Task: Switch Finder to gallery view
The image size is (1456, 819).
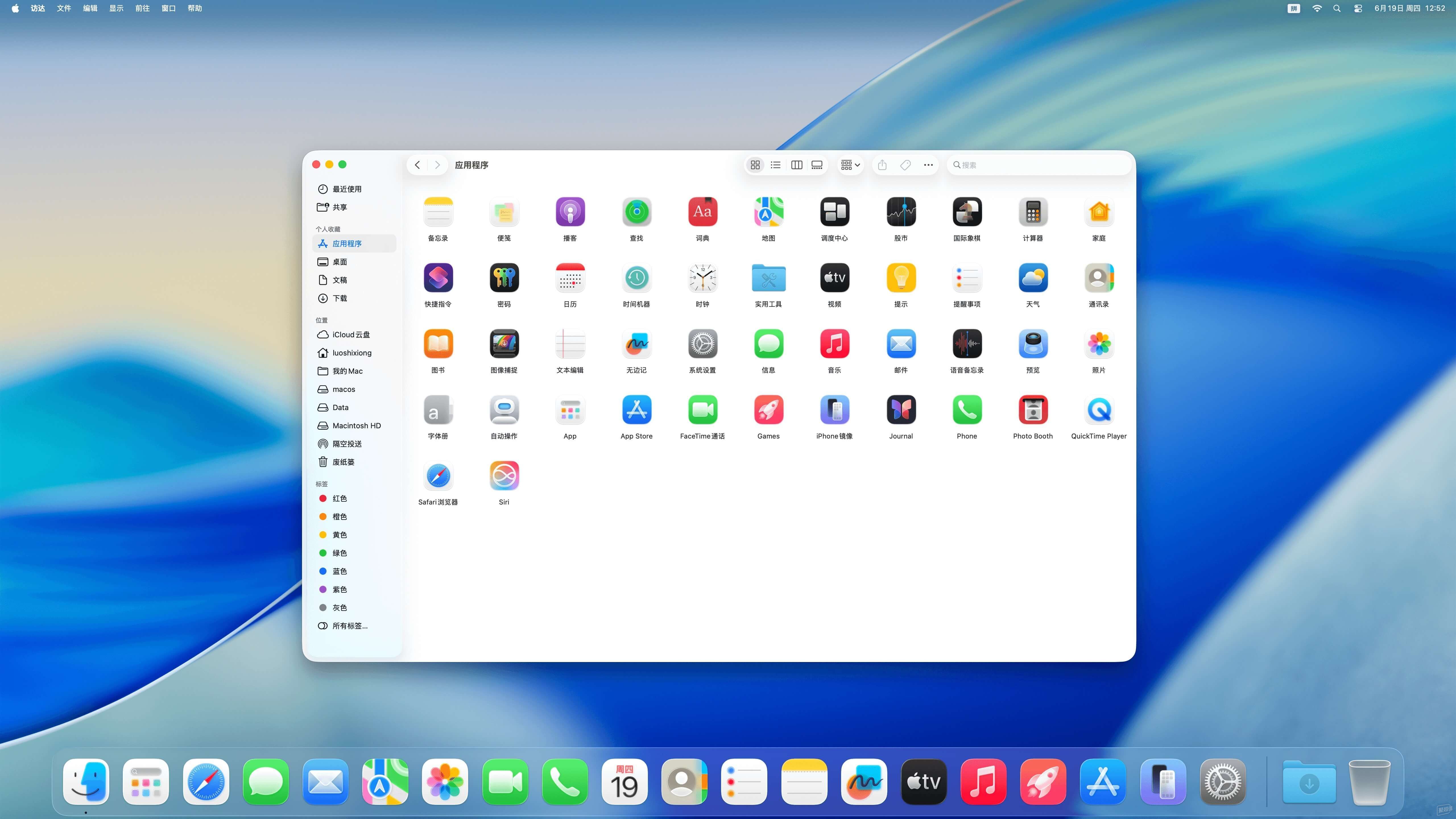Action: (x=817, y=165)
